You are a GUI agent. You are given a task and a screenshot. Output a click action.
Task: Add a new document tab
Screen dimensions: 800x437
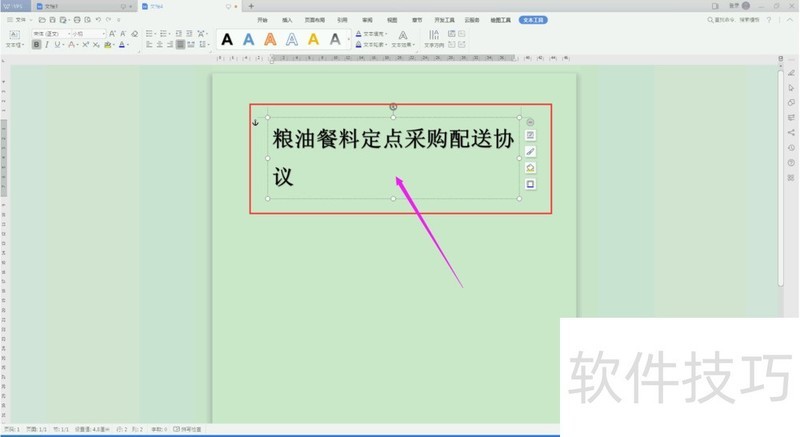click(251, 6)
